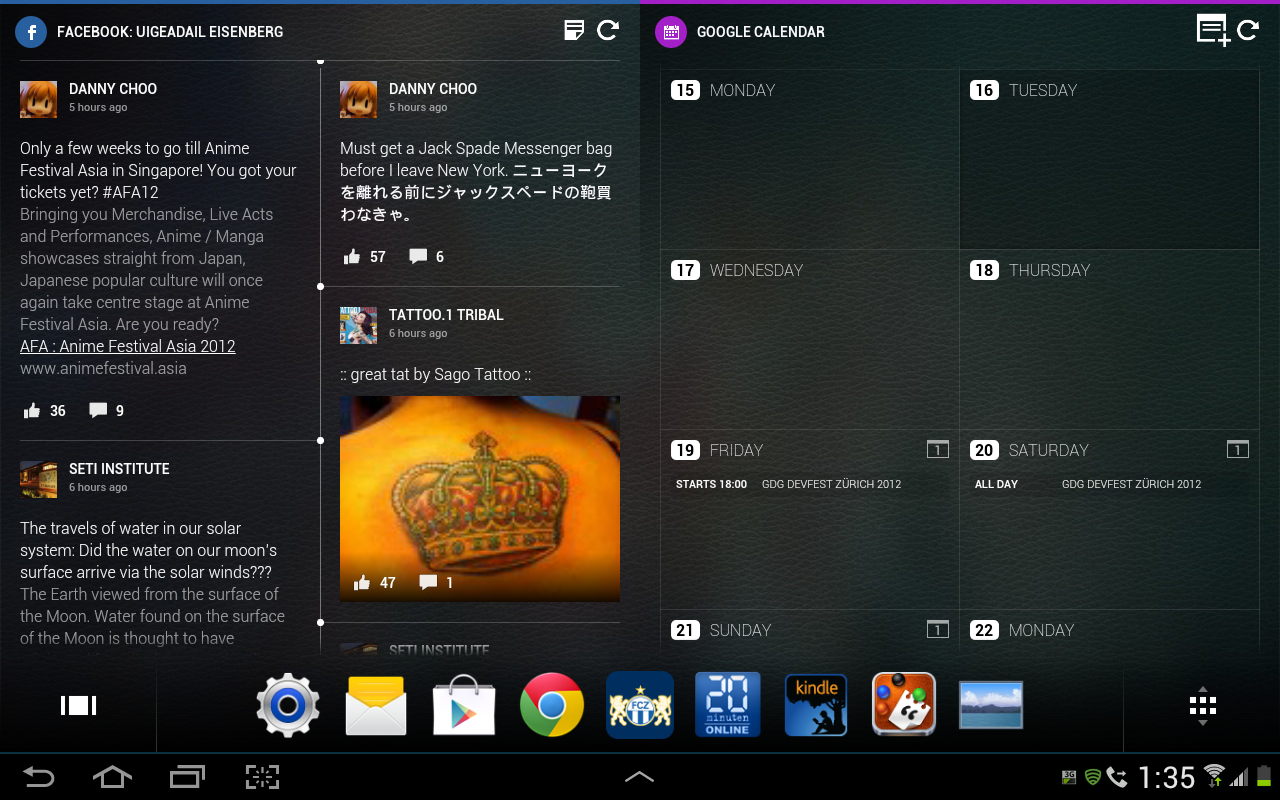This screenshot has height=800, width=1280.
Task: Open the Recent apps button
Action: (187, 777)
